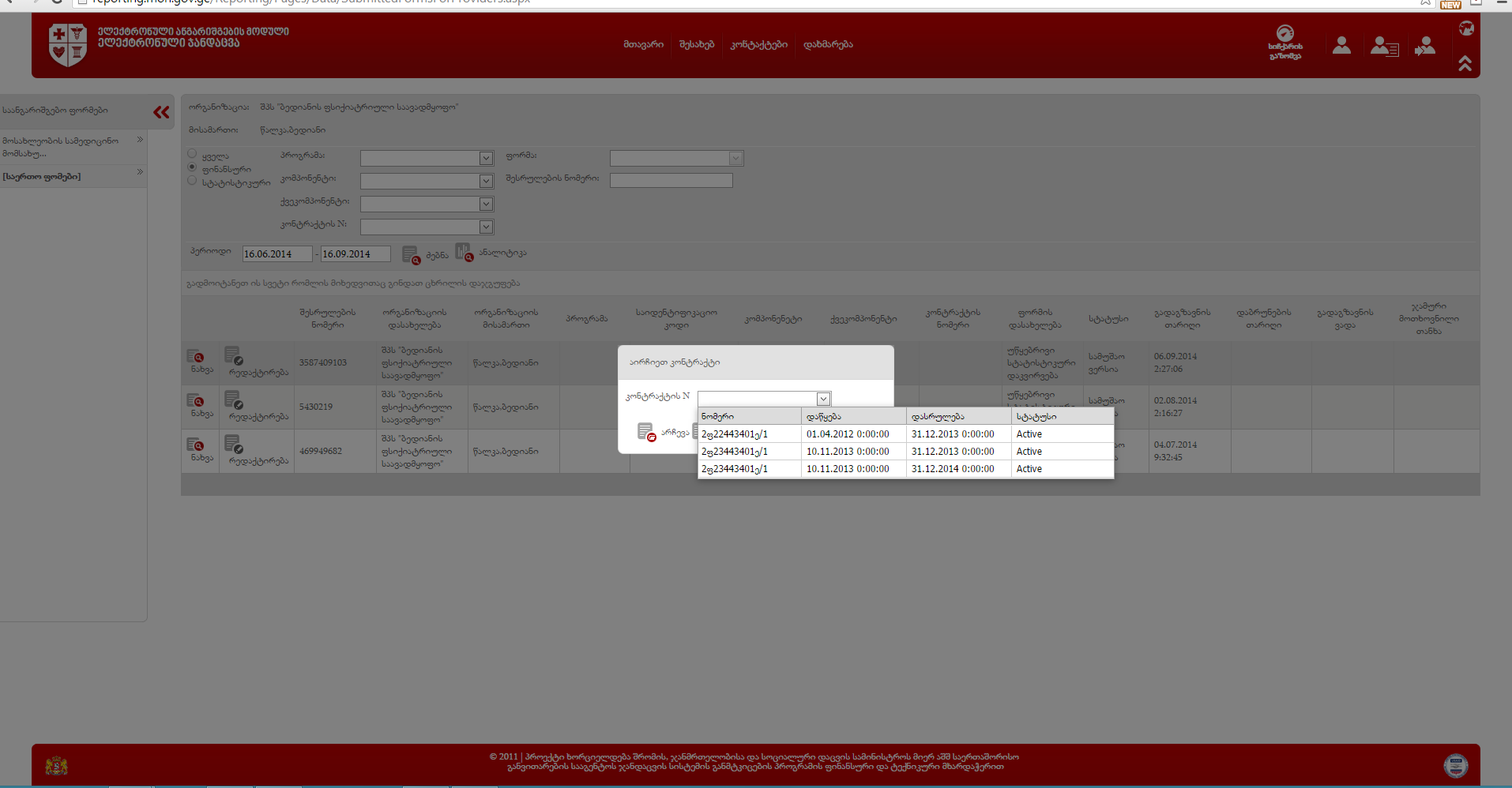Toggle contract number dropdown arrow in popup
Screen dimensions: 1512x788
[823, 399]
